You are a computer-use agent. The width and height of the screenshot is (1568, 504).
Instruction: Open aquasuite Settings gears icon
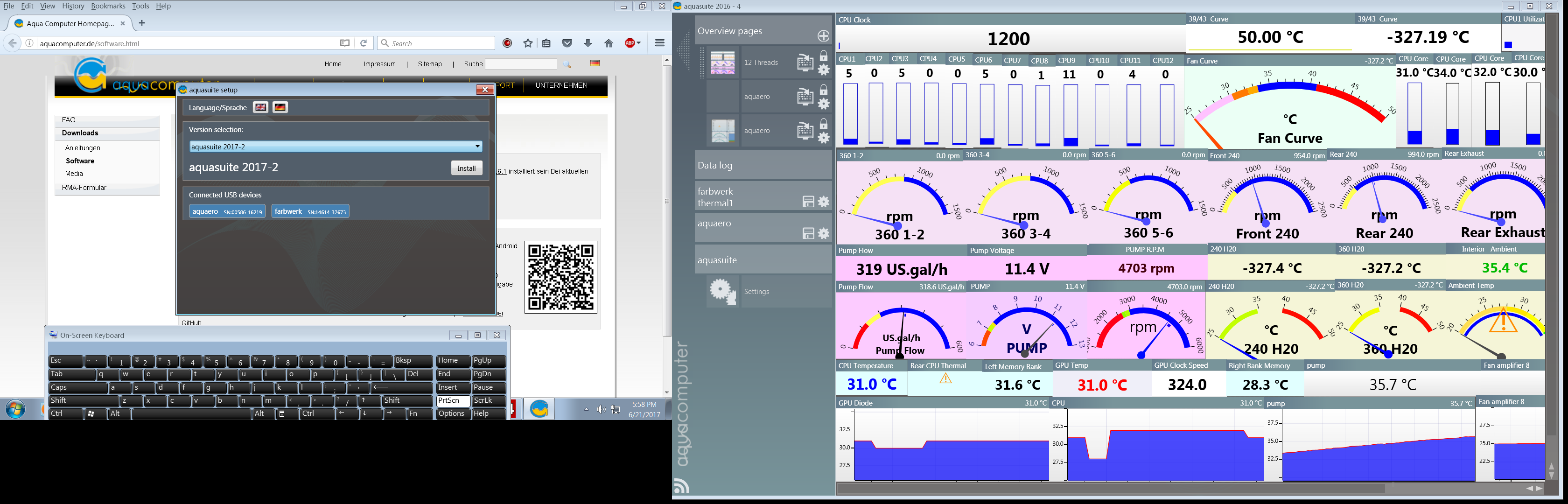click(722, 291)
